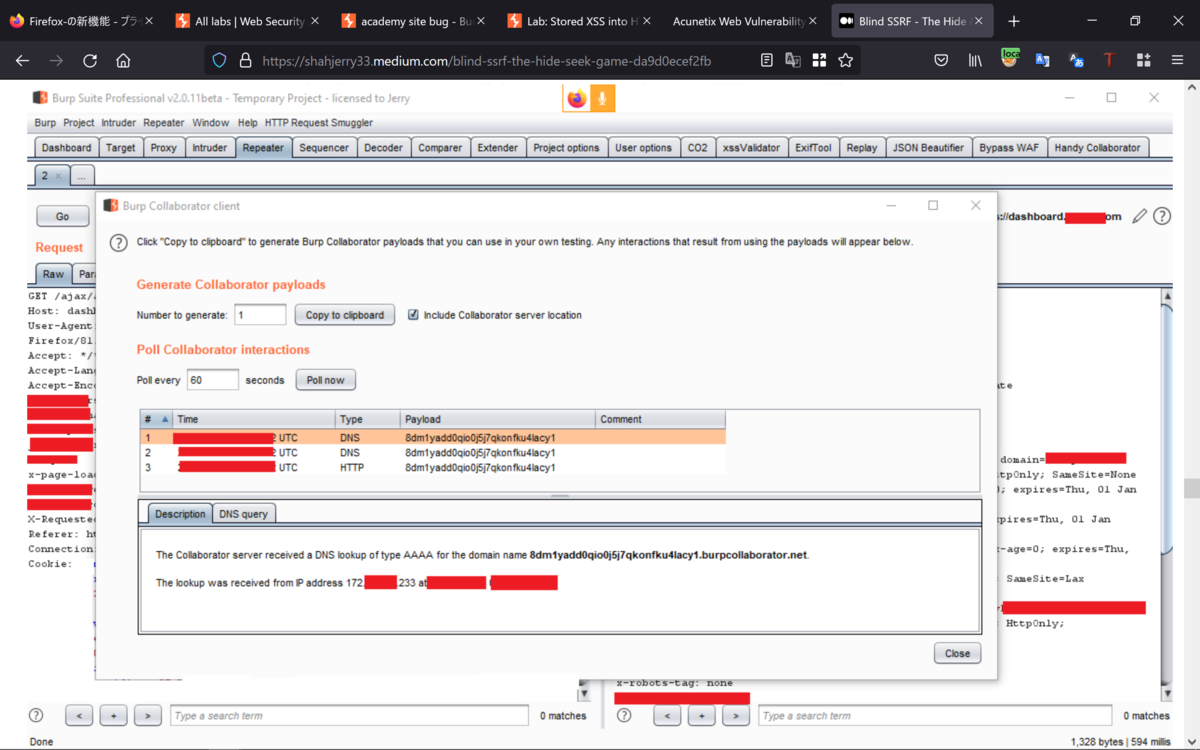Click the 'Poll every' seconds field
1200x750 pixels.
[213, 380]
